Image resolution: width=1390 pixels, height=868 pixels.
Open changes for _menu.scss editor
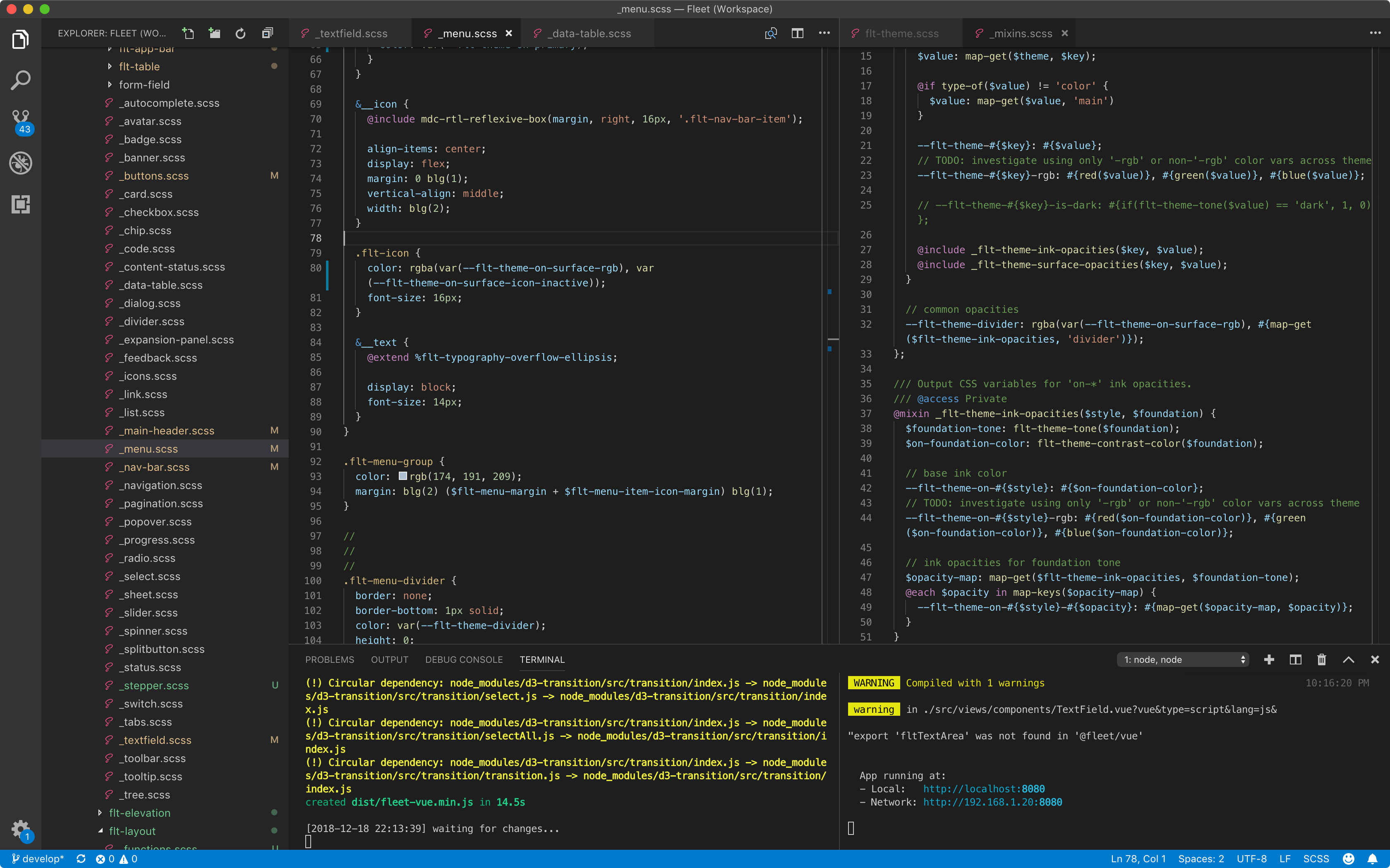click(771, 33)
